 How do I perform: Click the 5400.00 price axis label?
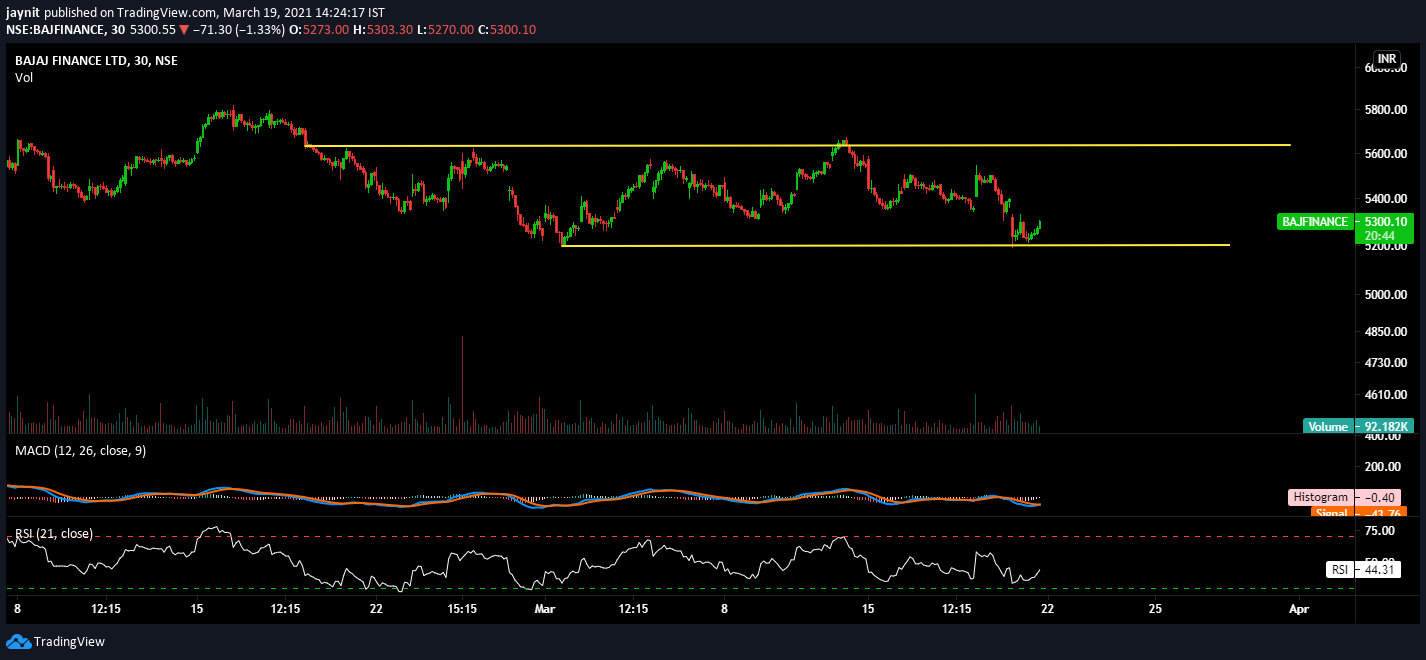point(1385,200)
